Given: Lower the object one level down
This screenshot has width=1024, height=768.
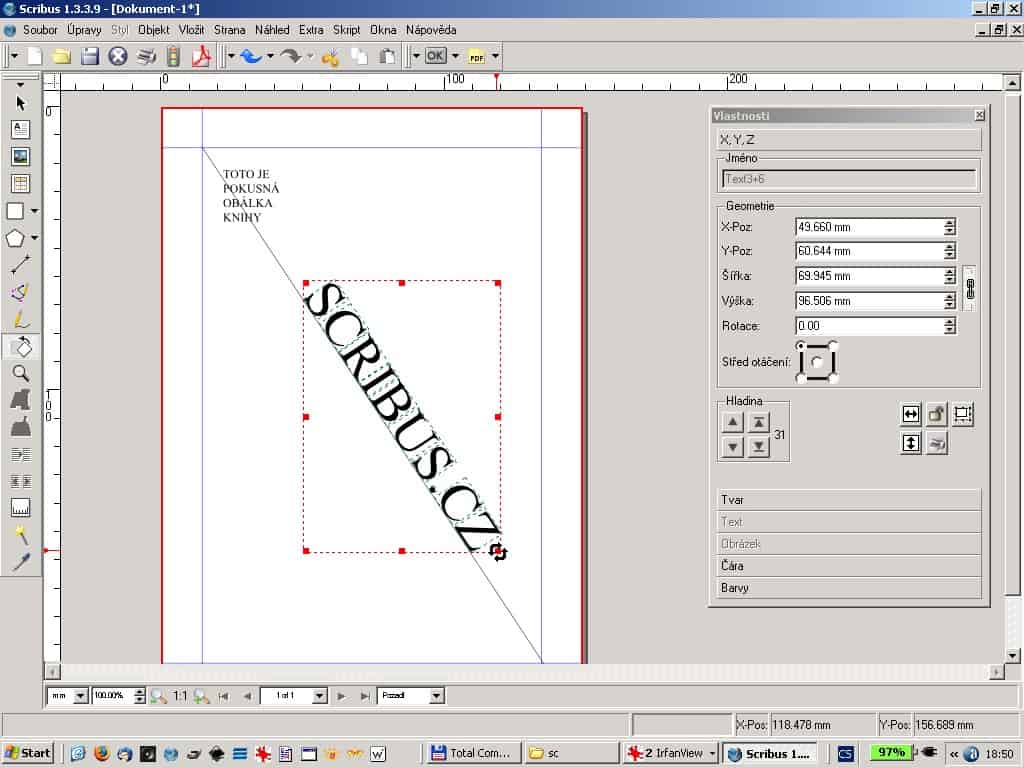Looking at the screenshot, I should 733,447.
